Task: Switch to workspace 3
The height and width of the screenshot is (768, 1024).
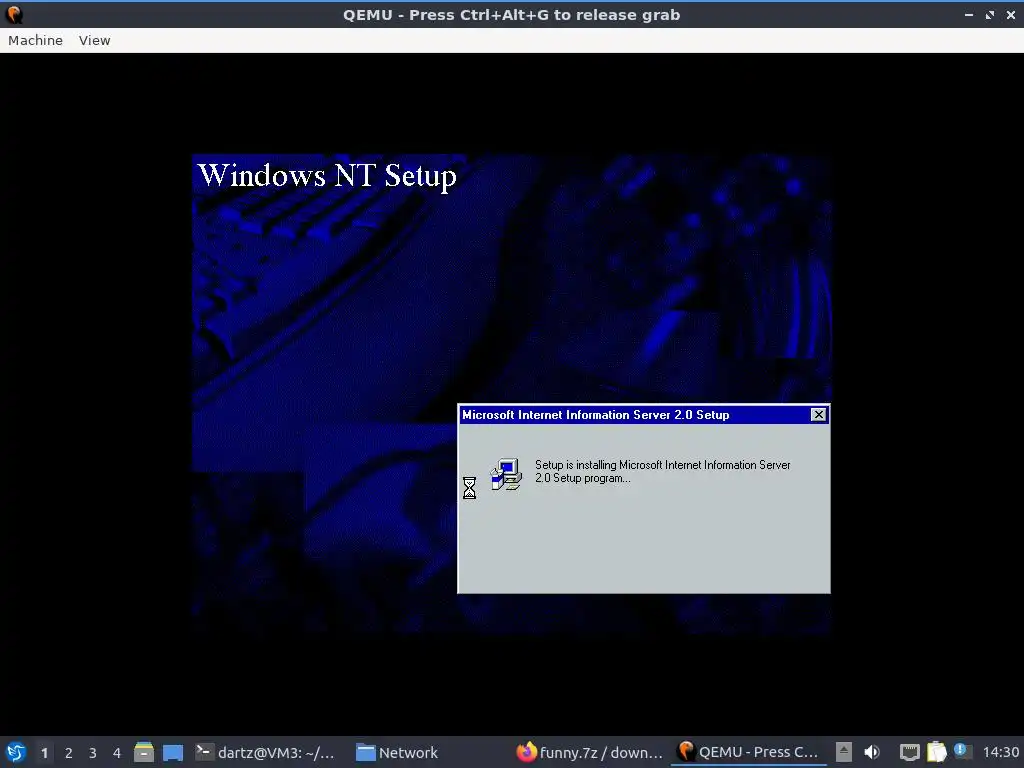Action: point(93,753)
